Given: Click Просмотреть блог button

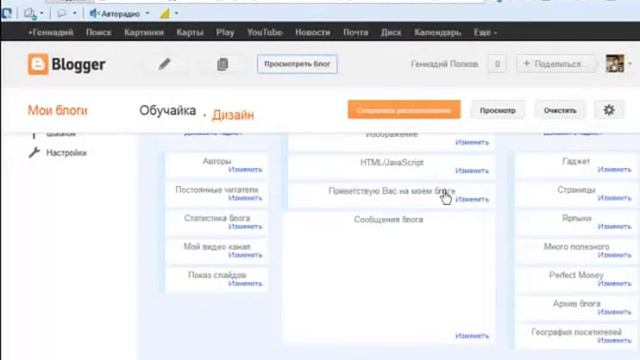Looking at the screenshot, I should click(x=297, y=64).
